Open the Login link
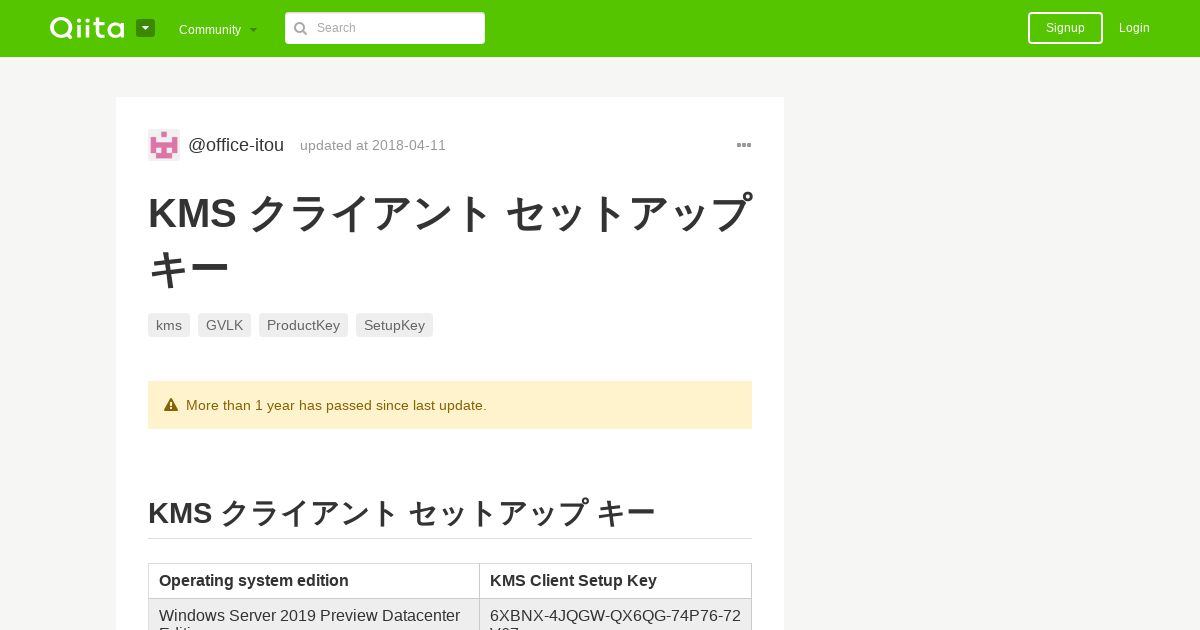The width and height of the screenshot is (1200, 630). pos(1134,28)
